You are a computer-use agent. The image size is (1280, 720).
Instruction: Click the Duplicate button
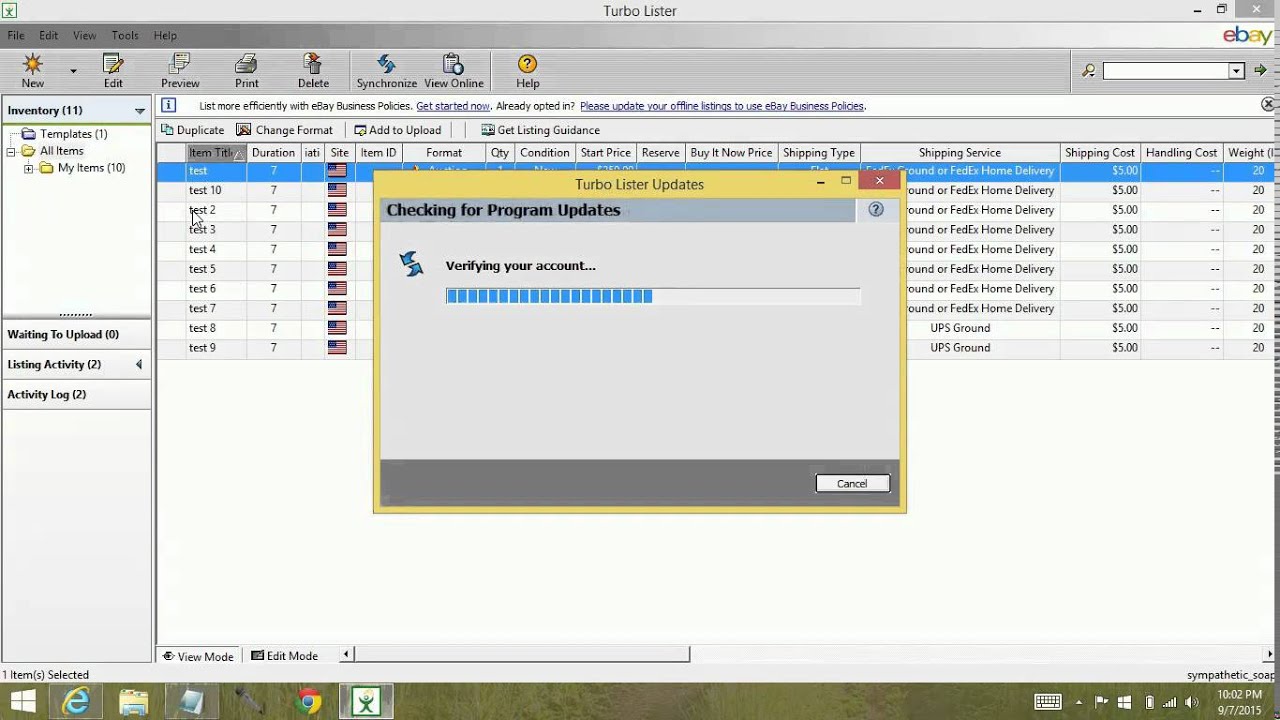(192, 130)
